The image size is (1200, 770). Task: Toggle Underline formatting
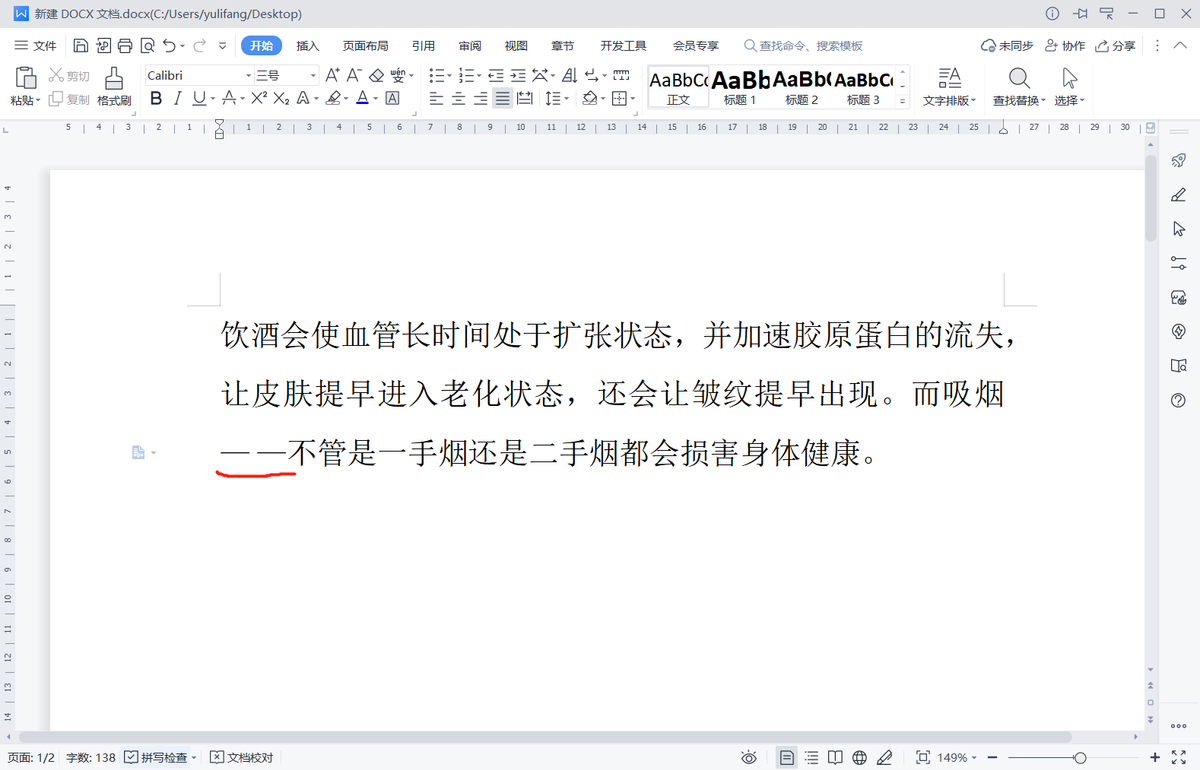pyautogui.click(x=199, y=98)
